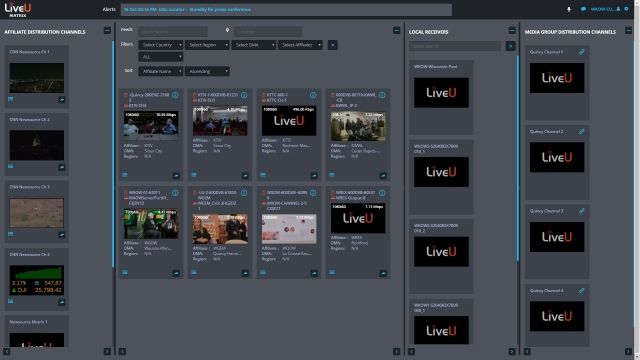Collapse the Affiliate Distribution Channels panel
640x360 pixels.
[107, 30]
